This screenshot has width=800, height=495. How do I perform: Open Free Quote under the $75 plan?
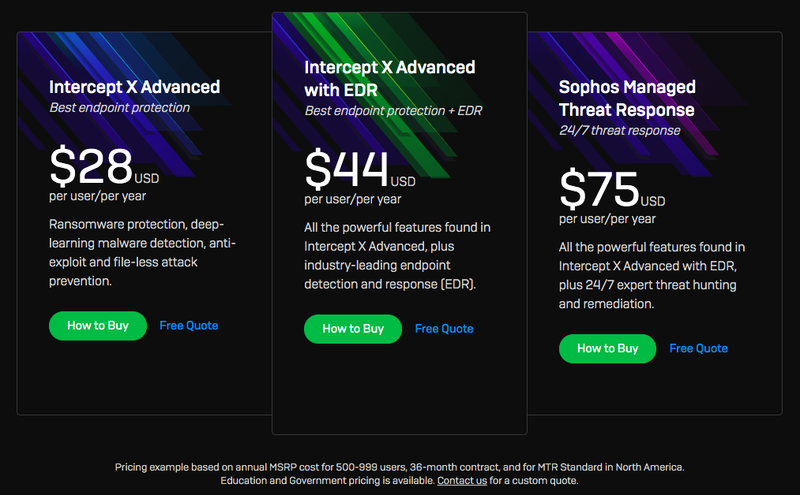click(x=698, y=349)
